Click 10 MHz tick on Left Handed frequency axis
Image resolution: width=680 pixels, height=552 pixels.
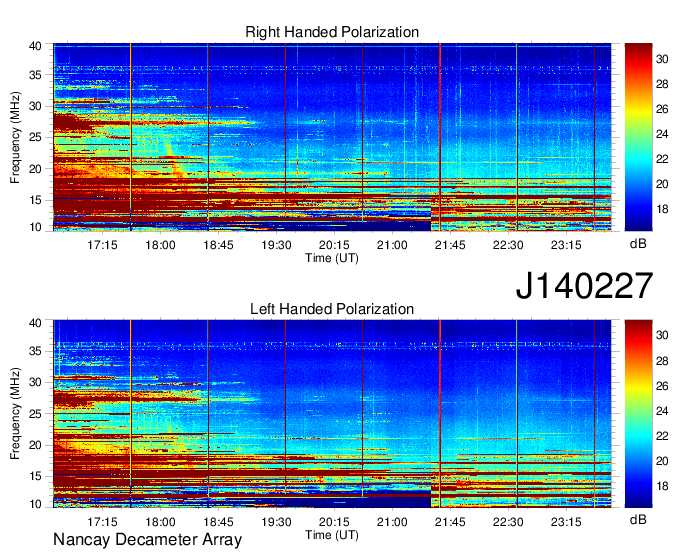[36, 503]
